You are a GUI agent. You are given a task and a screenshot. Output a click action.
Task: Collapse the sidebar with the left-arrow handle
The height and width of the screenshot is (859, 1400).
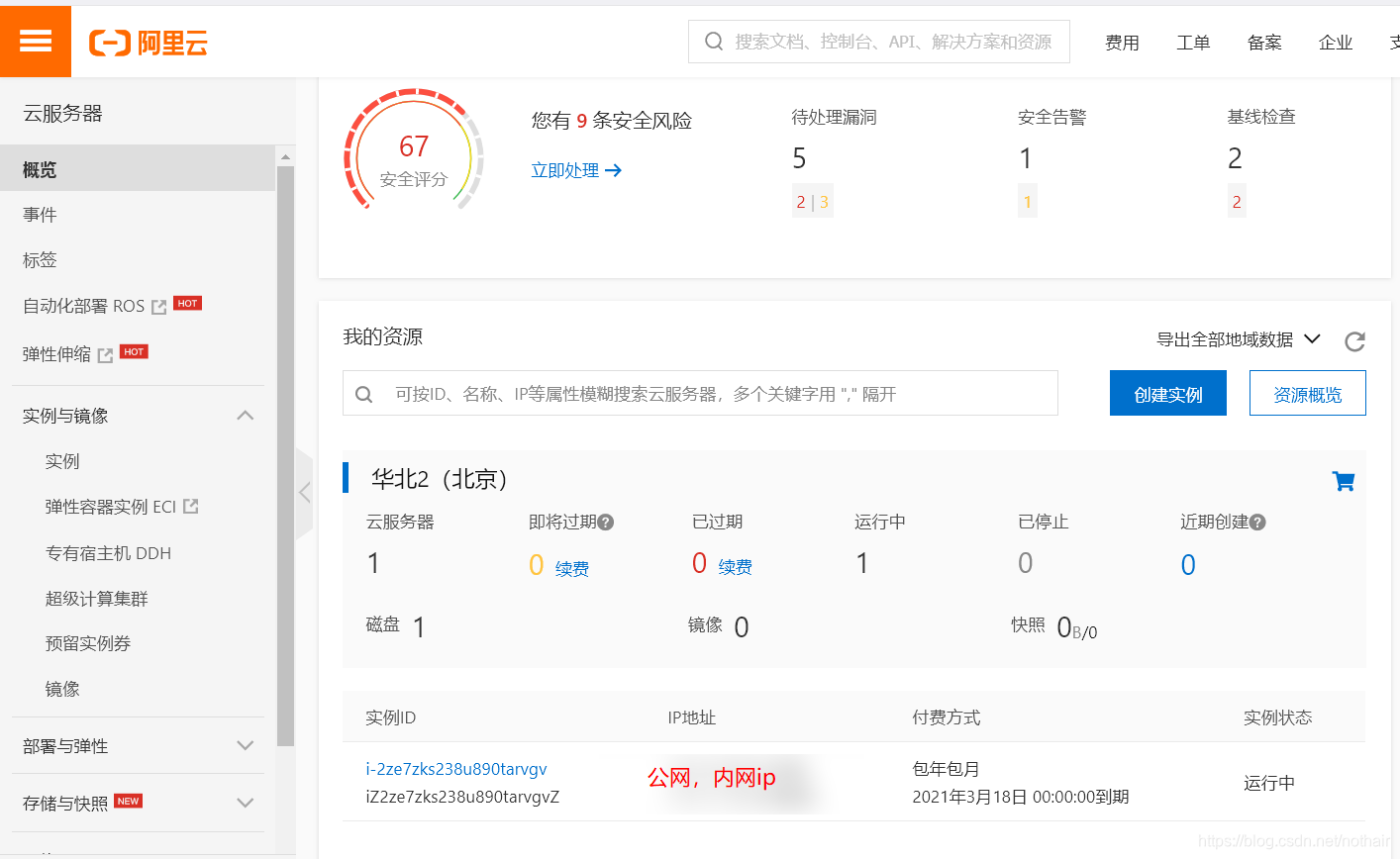tap(304, 492)
